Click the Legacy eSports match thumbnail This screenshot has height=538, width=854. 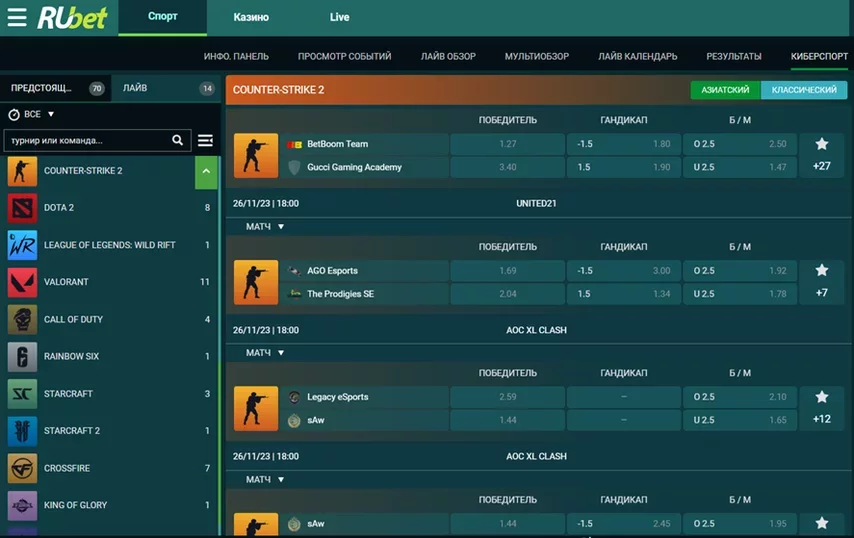tap(256, 408)
